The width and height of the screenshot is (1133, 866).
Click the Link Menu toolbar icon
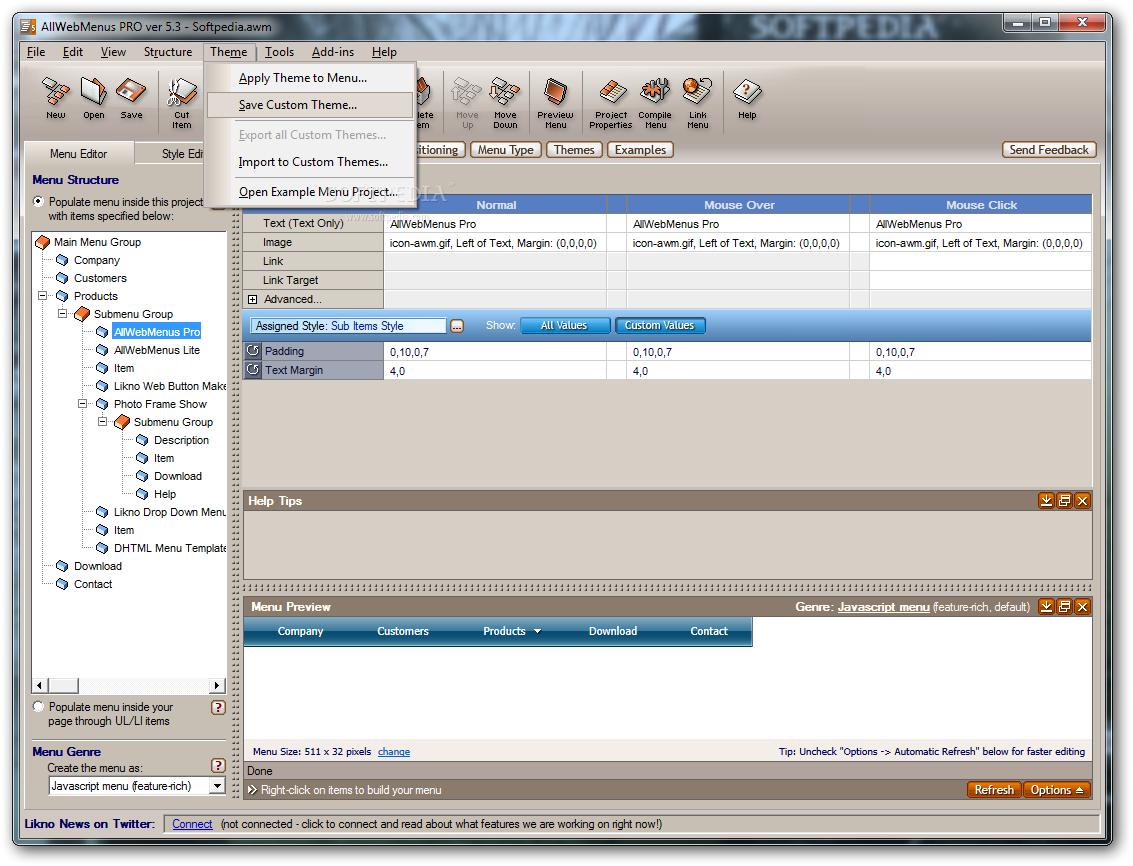[x=698, y=102]
